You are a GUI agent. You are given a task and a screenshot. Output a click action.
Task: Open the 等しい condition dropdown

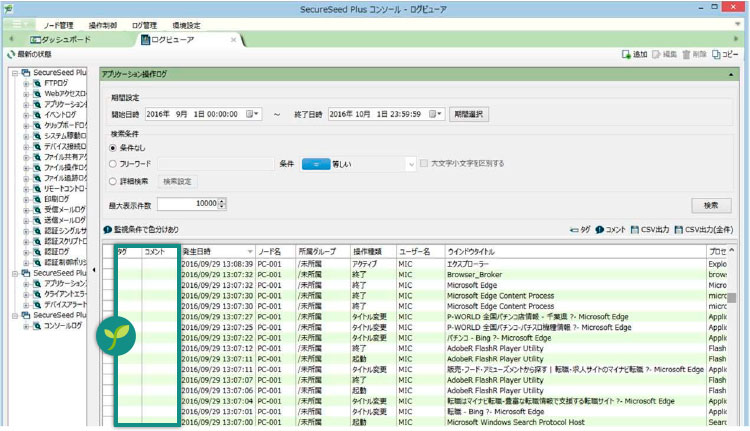(411, 165)
